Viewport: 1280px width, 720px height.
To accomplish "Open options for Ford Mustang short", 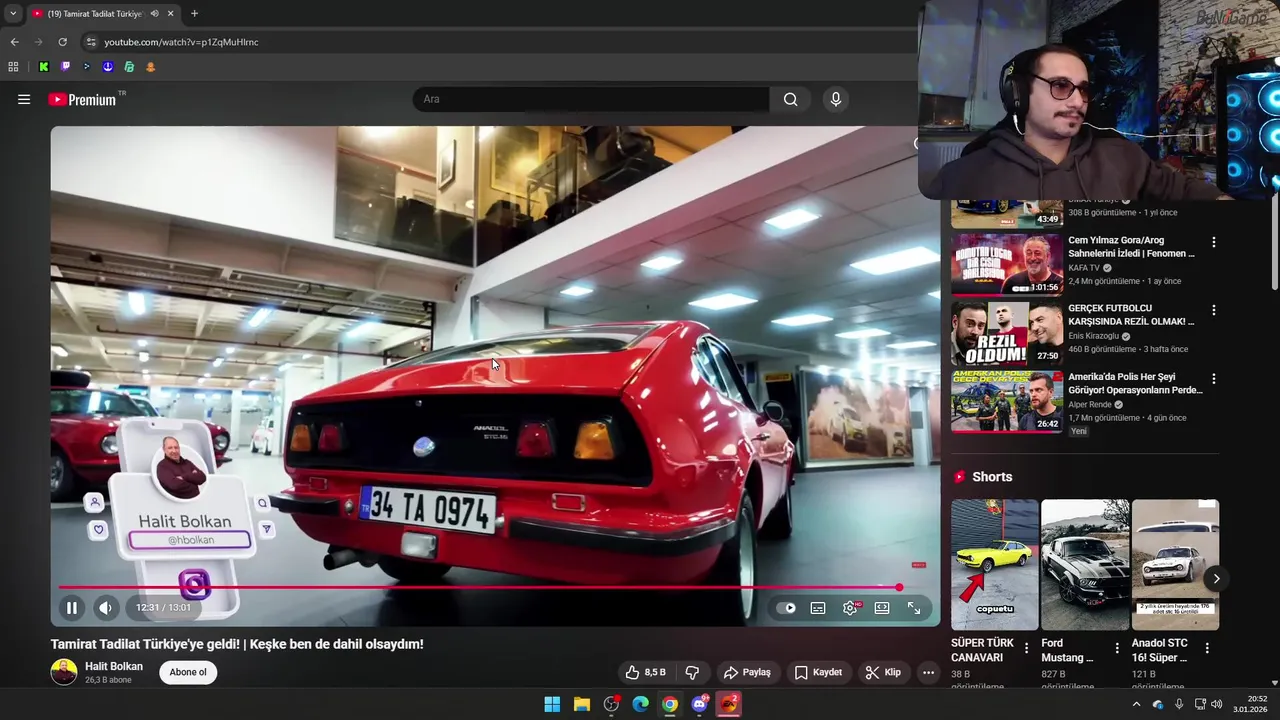I will click(1117, 648).
